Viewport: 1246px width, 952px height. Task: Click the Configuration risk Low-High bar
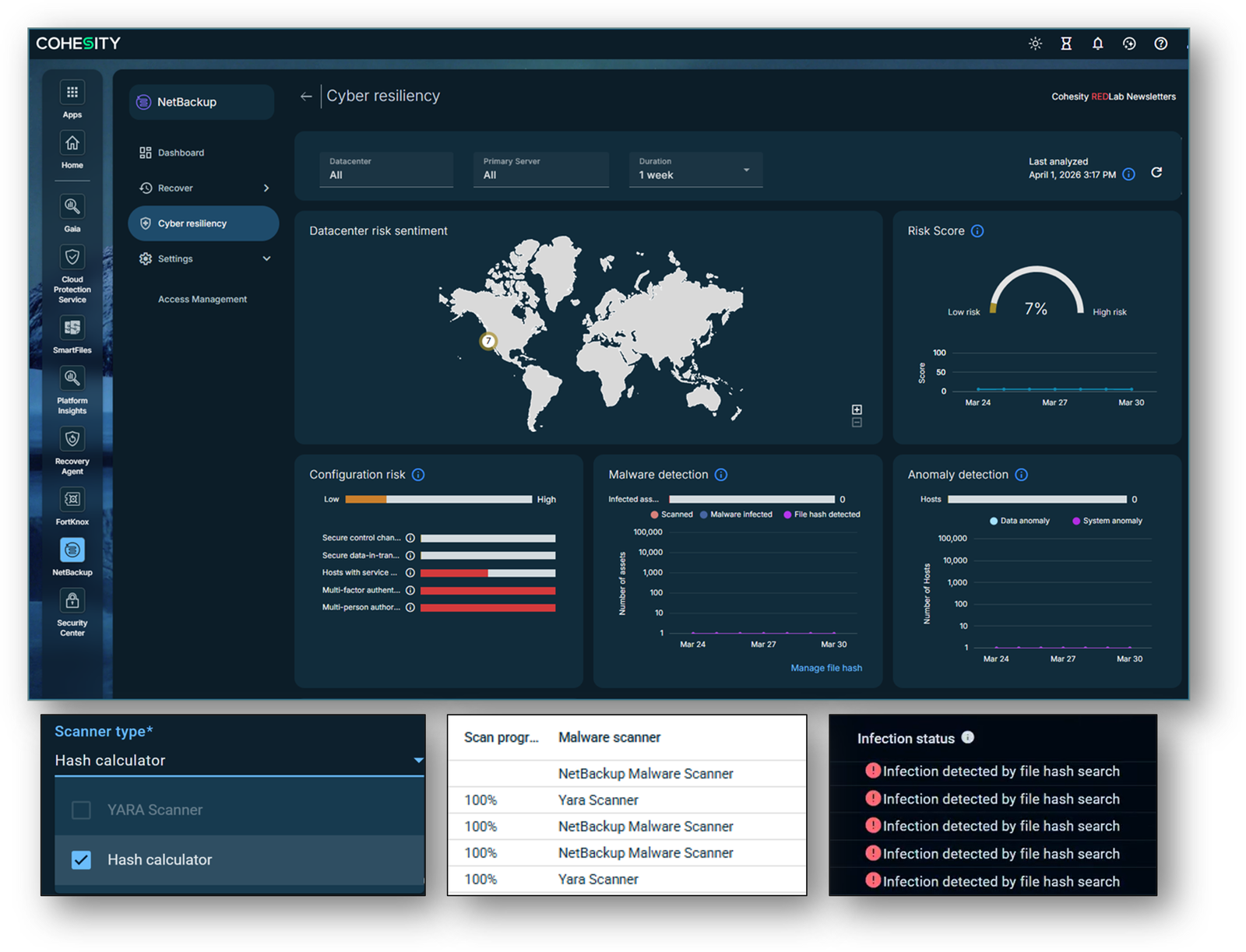click(x=438, y=499)
